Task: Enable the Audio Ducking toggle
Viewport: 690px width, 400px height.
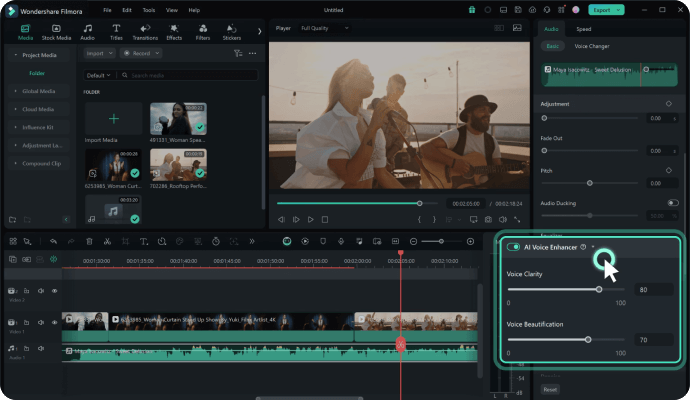Action: tap(672, 202)
